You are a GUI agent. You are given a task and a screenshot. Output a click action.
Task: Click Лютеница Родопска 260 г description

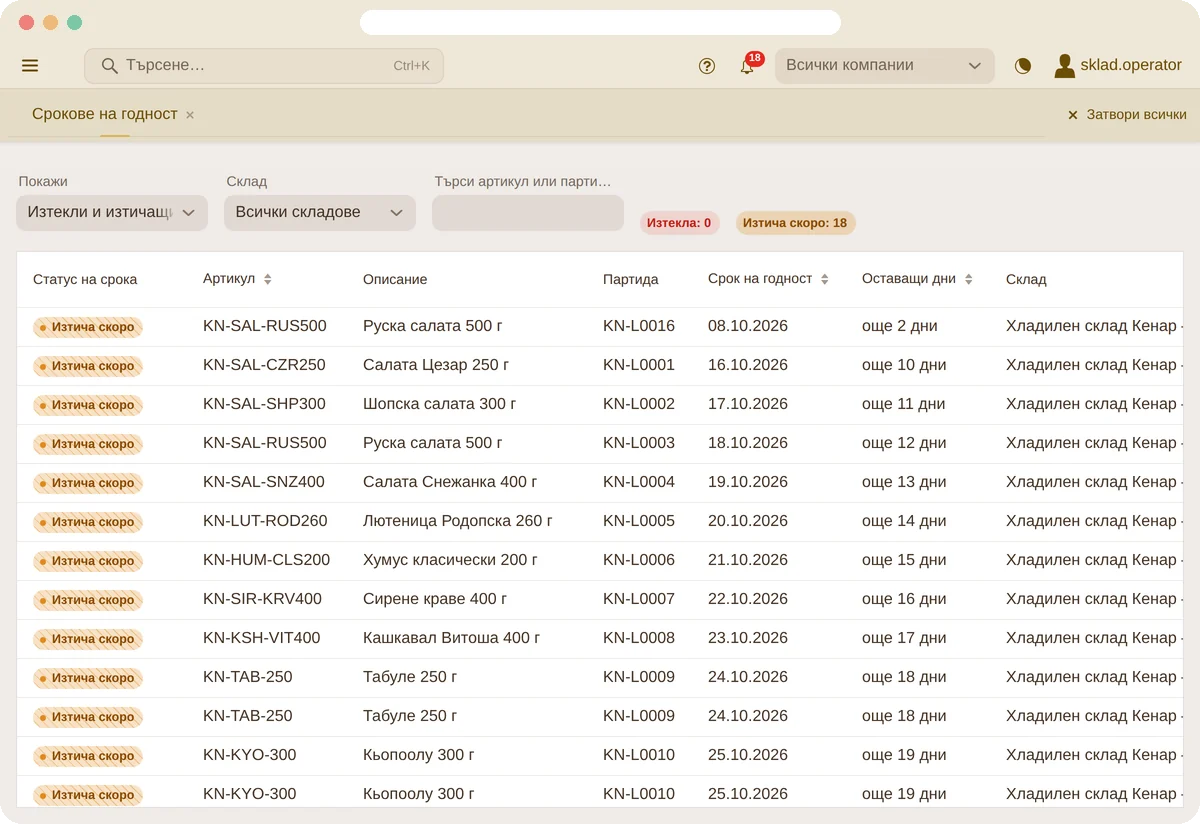pyautogui.click(x=458, y=521)
